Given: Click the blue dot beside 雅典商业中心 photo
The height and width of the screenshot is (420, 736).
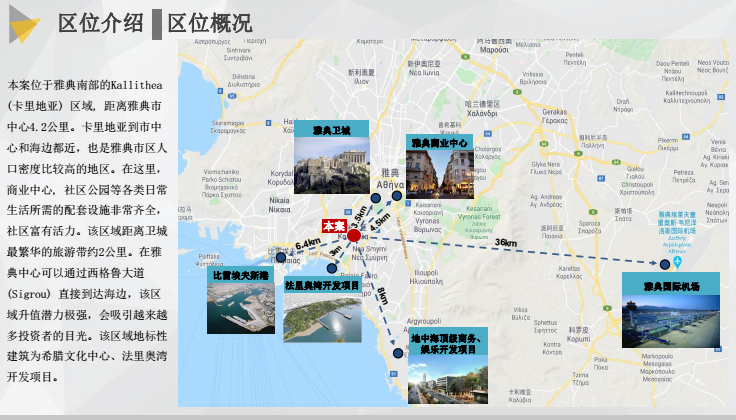Looking at the screenshot, I should (397, 196).
